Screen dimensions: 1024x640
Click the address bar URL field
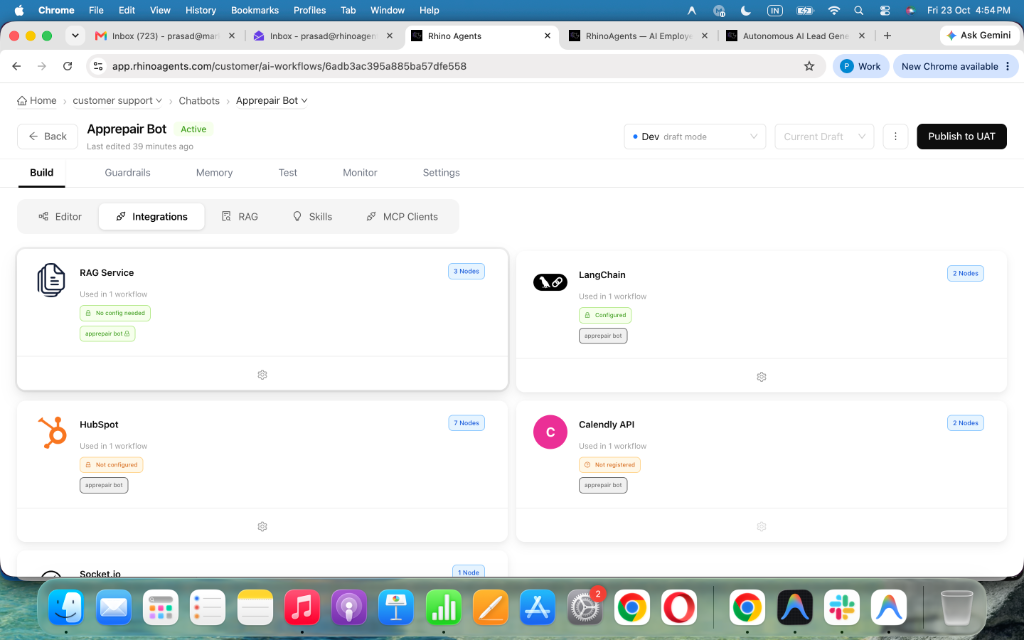click(456, 66)
